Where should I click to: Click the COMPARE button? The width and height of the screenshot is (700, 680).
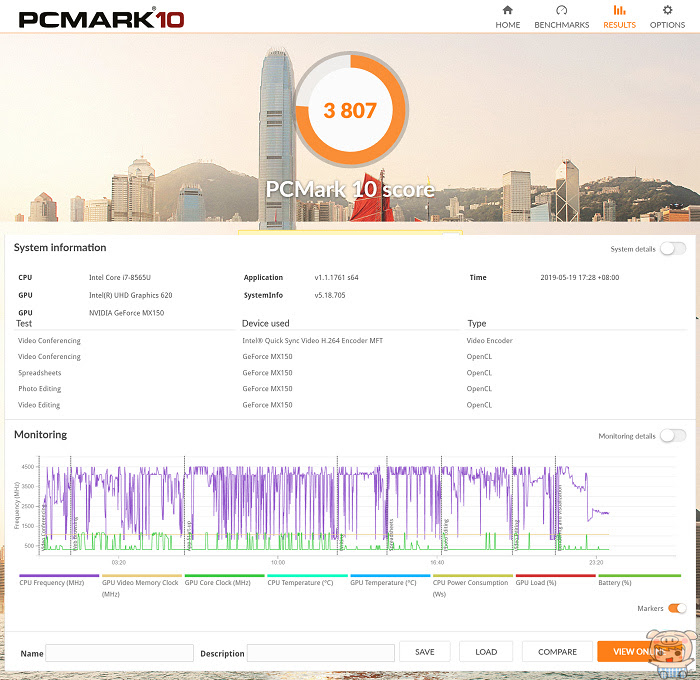pos(557,652)
